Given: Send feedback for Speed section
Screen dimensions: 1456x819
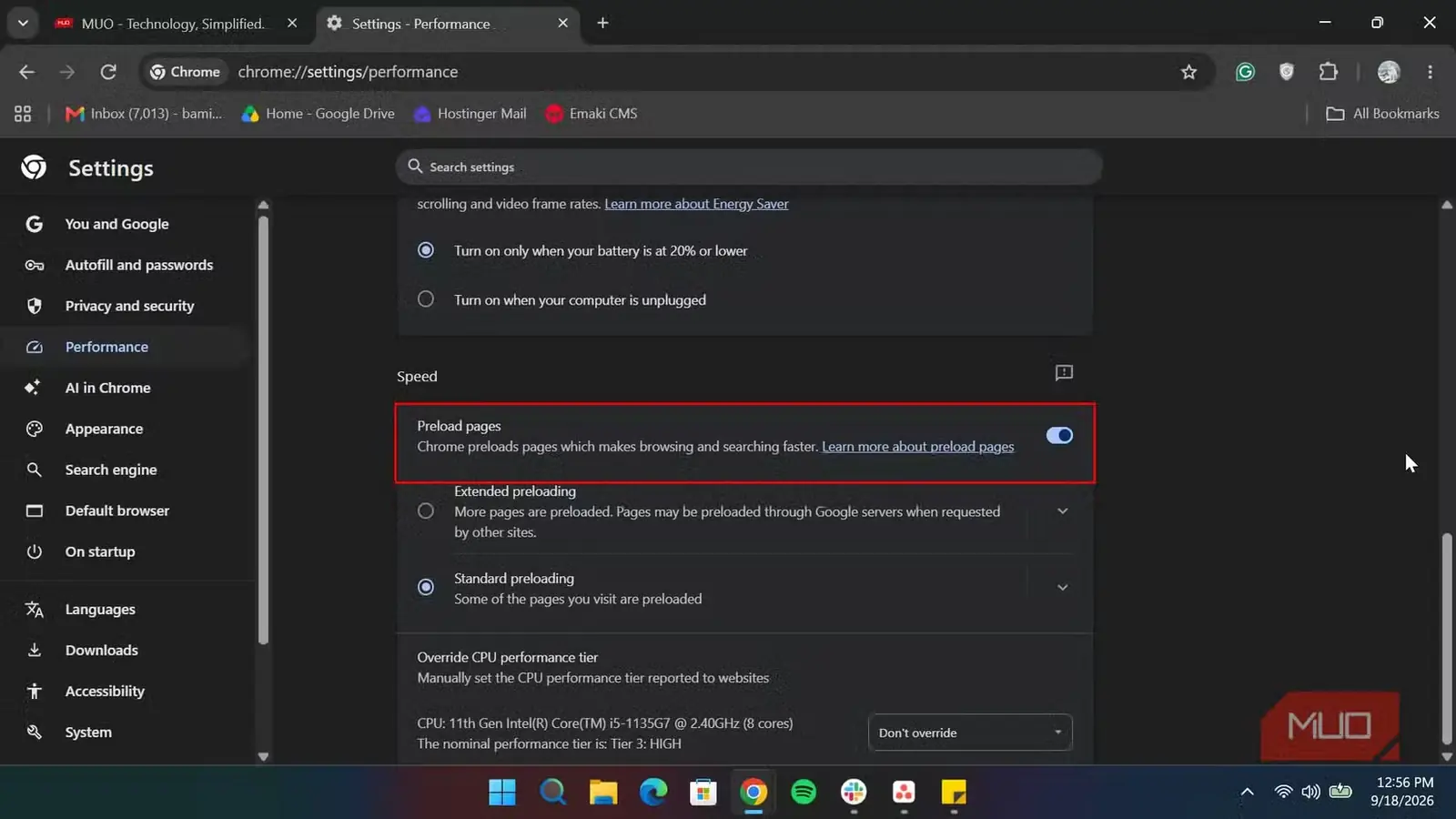Looking at the screenshot, I should pos(1064,373).
